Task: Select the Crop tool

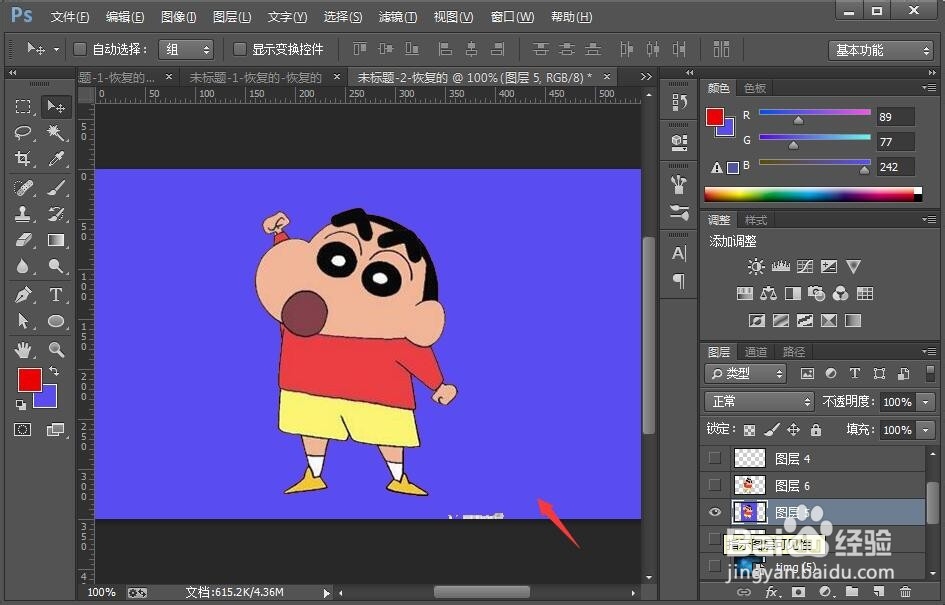Action: [x=23, y=158]
